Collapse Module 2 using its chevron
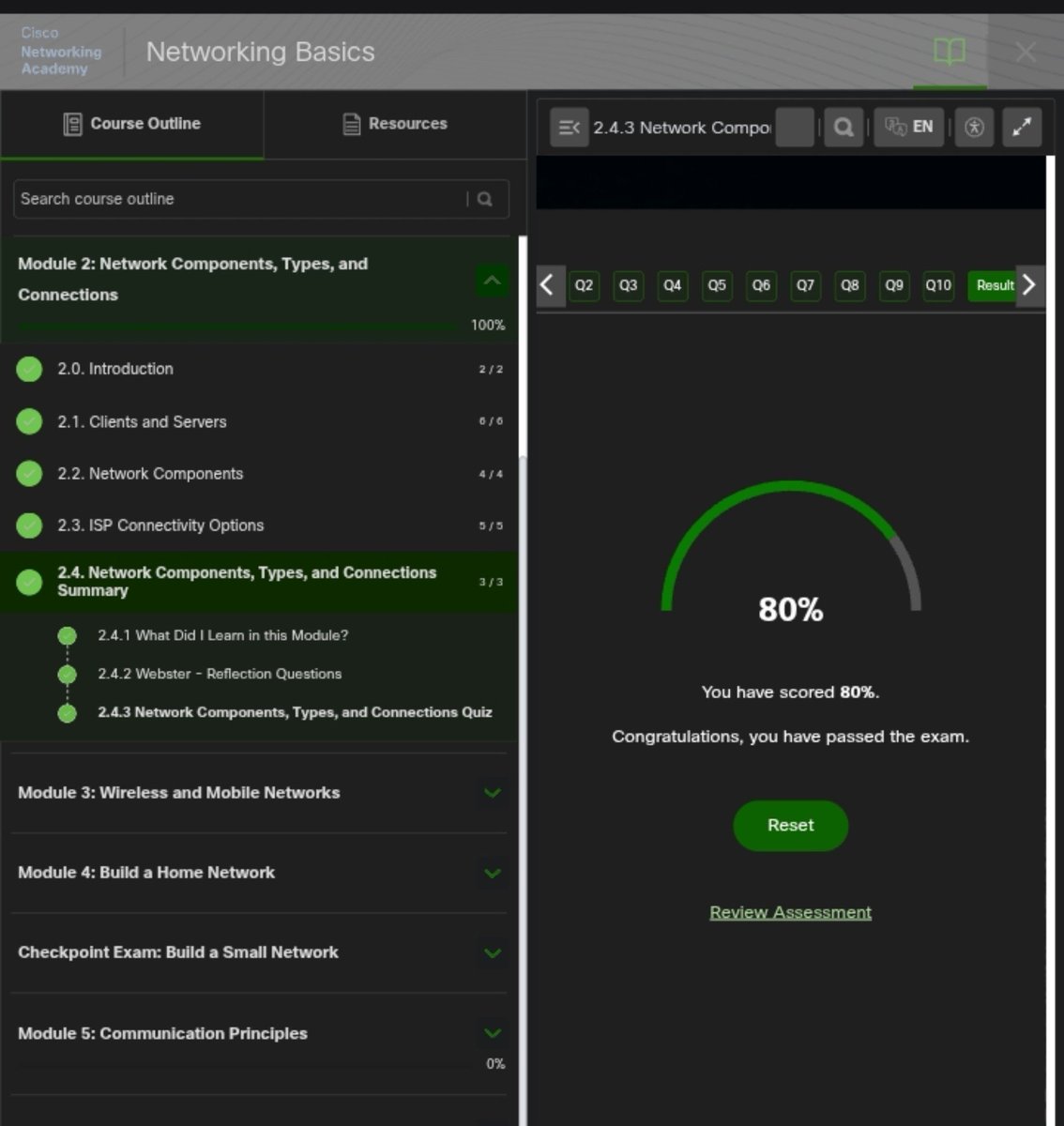This screenshot has width=1064, height=1126. [x=492, y=280]
